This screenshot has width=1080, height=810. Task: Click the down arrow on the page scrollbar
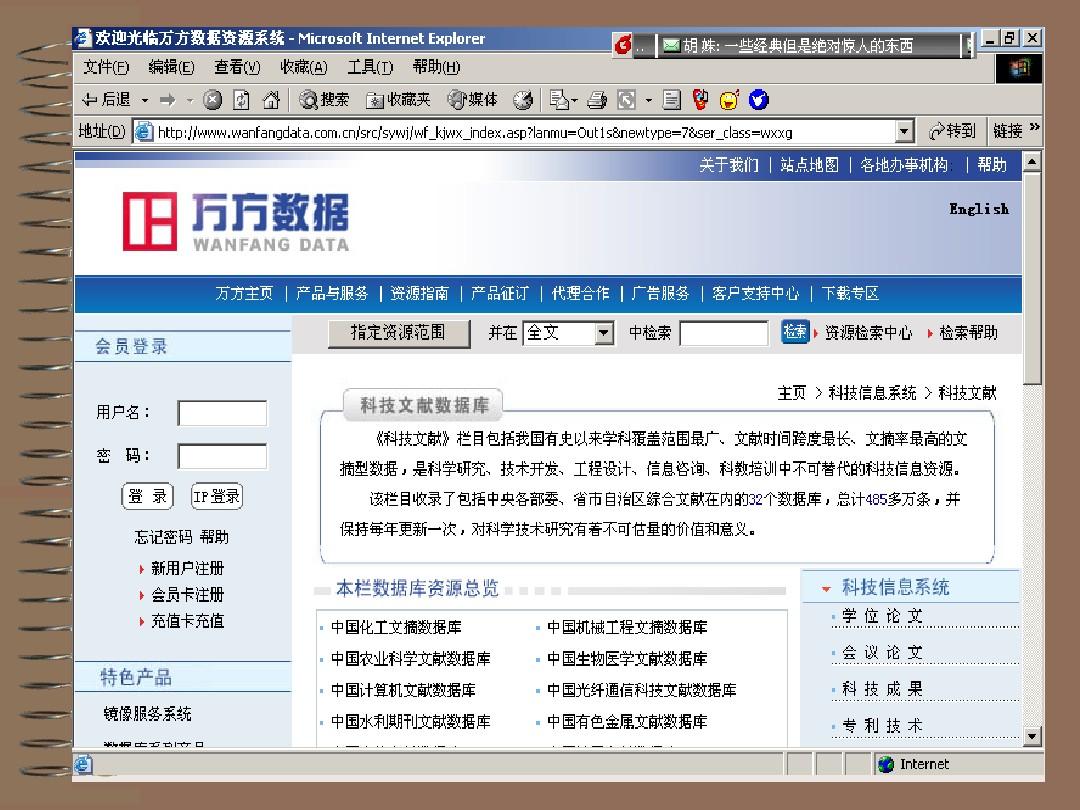[x=1033, y=738]
